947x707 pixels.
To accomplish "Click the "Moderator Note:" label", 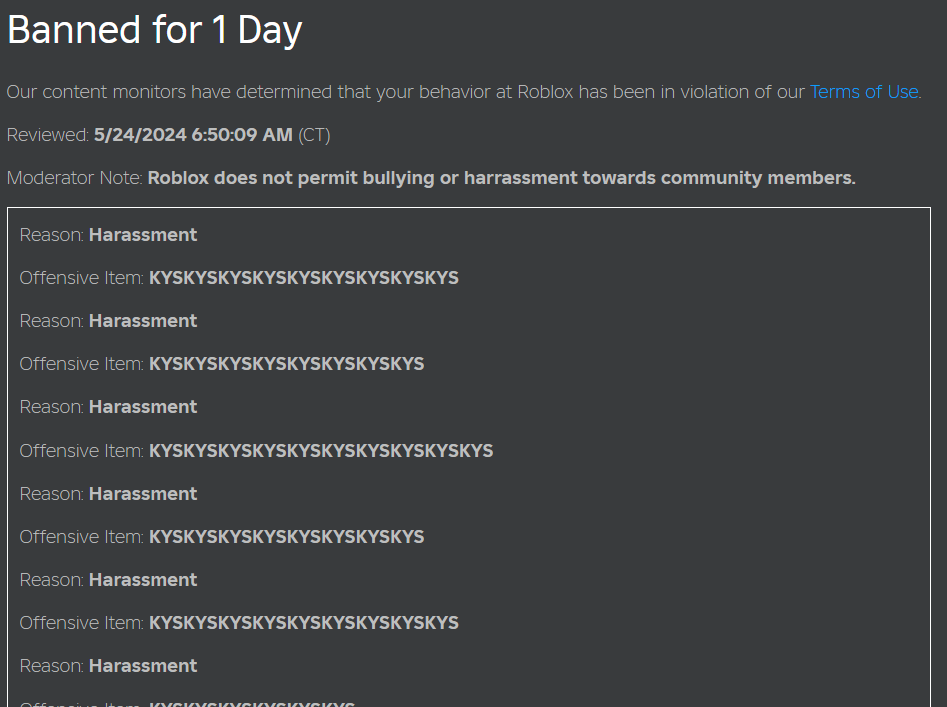I will click(x=75, y=179).
